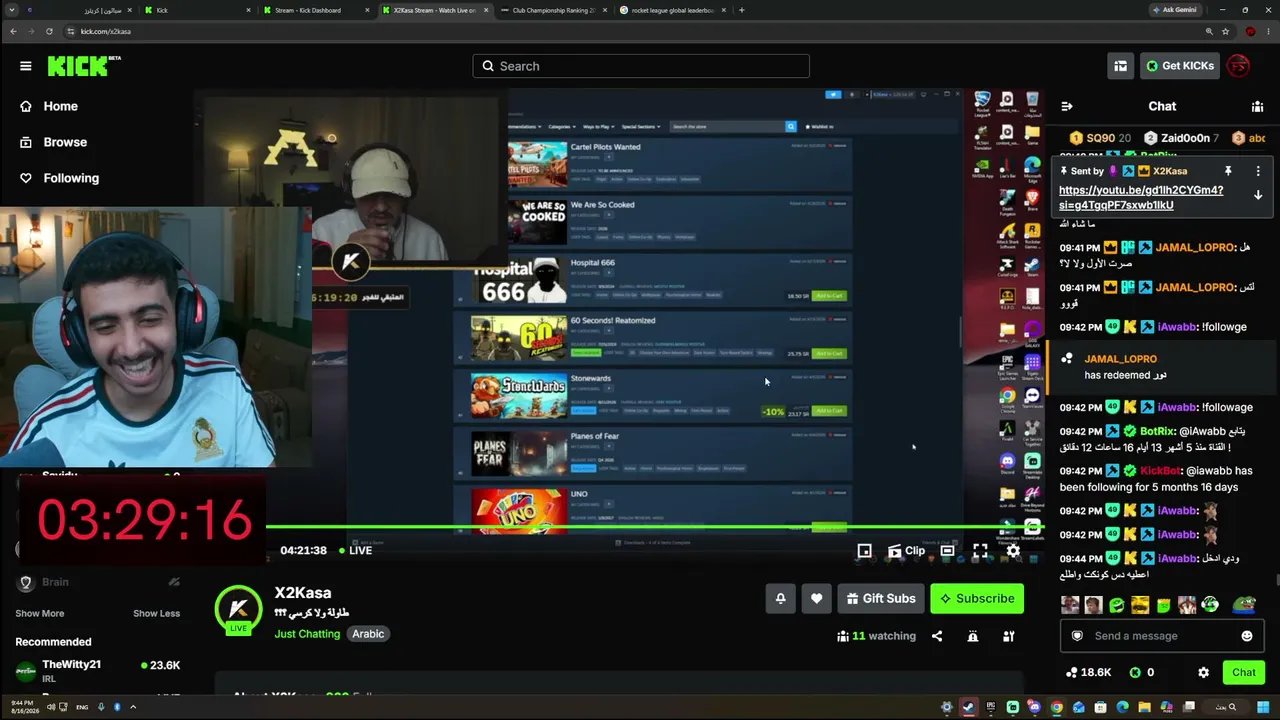Seek on the green video progress bar
Image resolution: width=1280 pixels, height=720 pixels.
[x=655, y=527]
